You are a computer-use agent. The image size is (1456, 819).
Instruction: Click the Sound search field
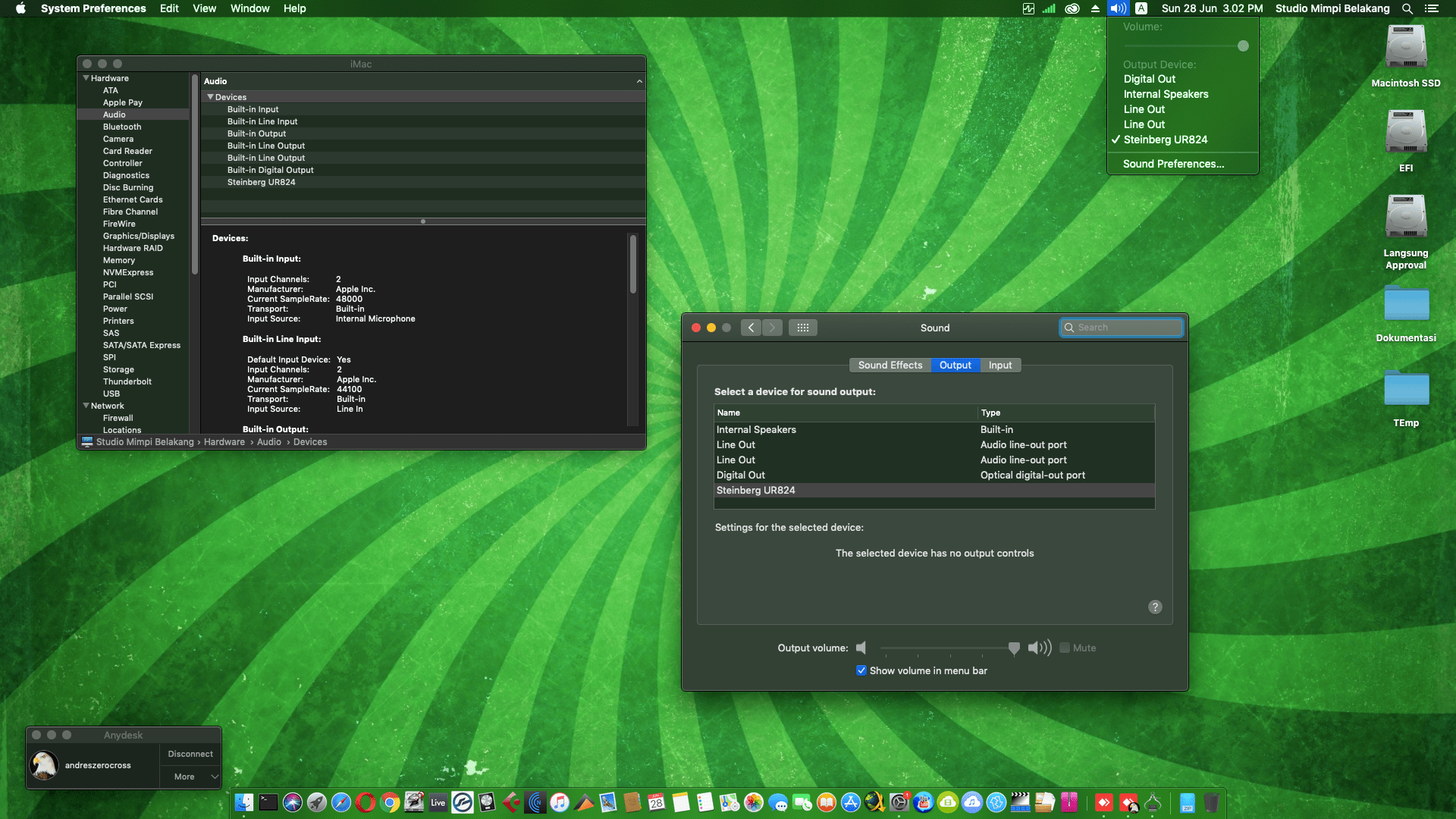pos(1121,328)
